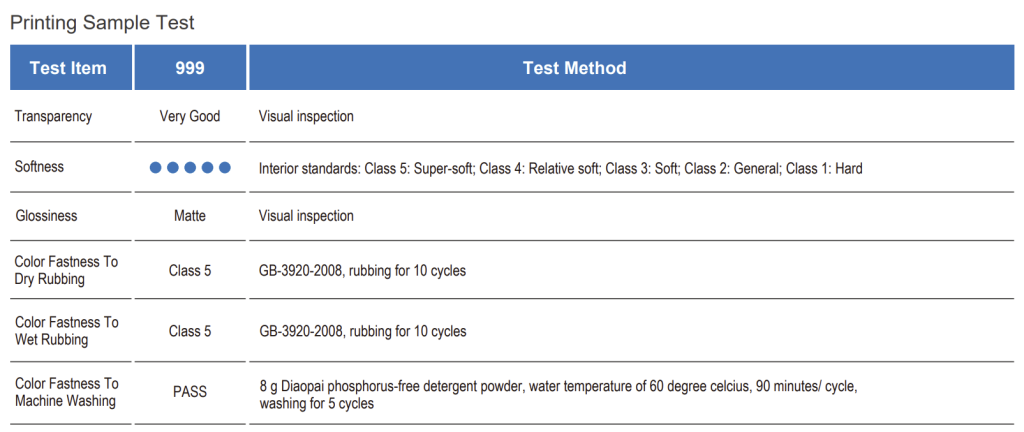Click Color Fastness To Dry Rubbing label
The height and width of the screenshot is (432, 1024).
(66, 270)
